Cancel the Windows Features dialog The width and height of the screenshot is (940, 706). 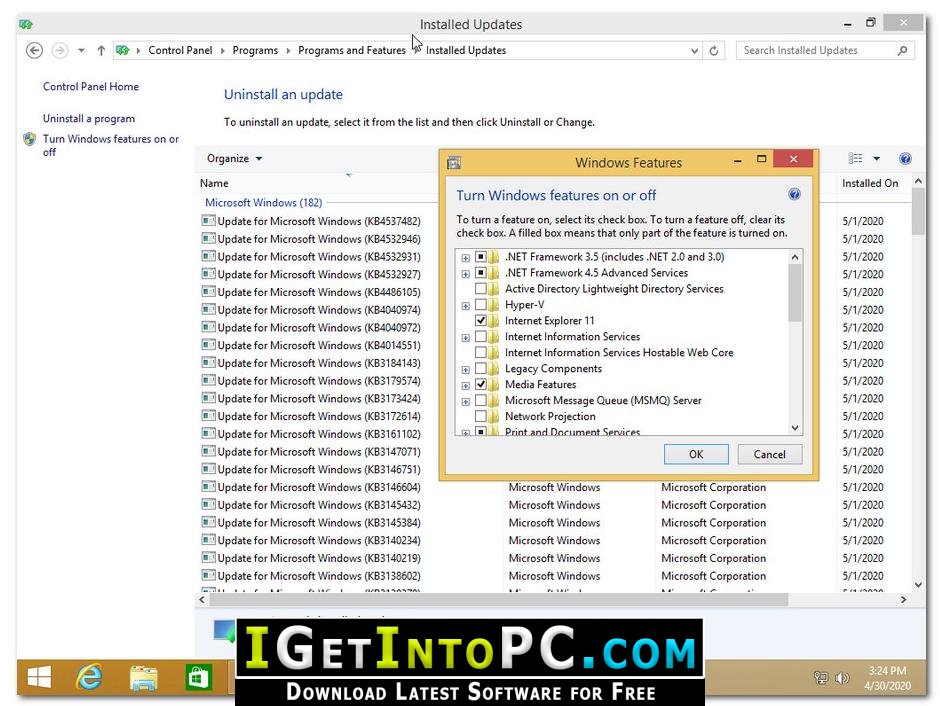click(770, 454)
